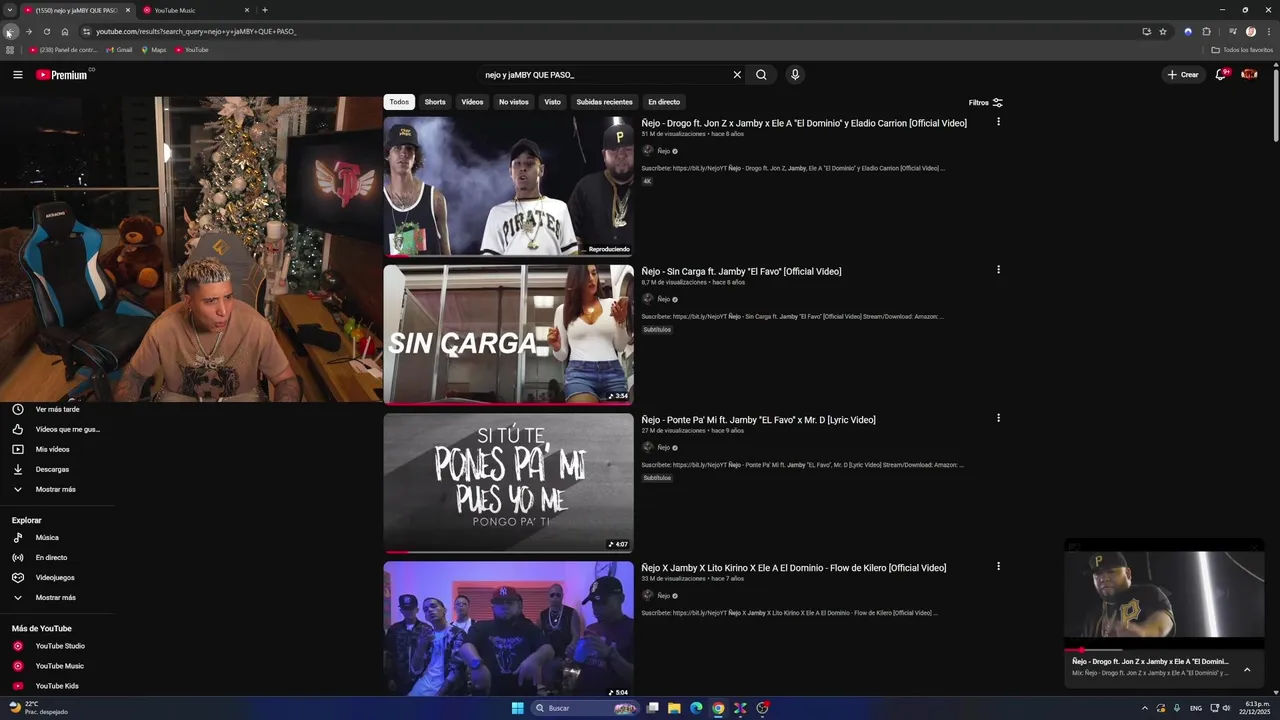Open options menu for Ponte Pa' Mi video
Viewport: 1280px width, 720px height.
(998, 418)
